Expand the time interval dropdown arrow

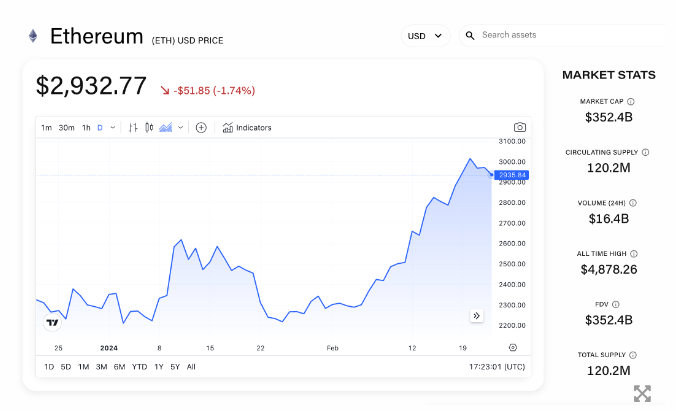113,128
